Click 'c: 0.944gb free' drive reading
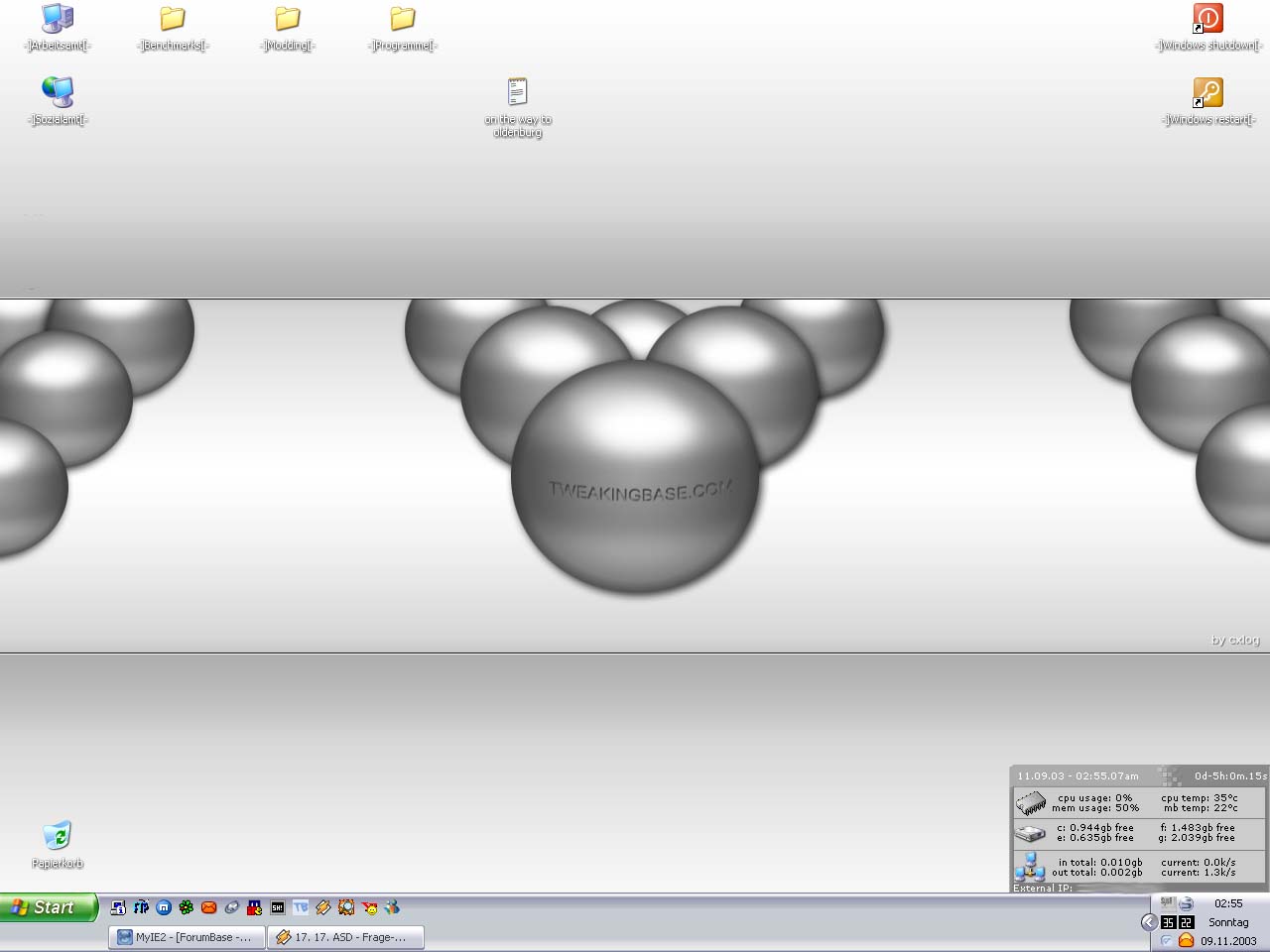The width and height of the screenshot is (1270, 952). (x=1095, y=827)
